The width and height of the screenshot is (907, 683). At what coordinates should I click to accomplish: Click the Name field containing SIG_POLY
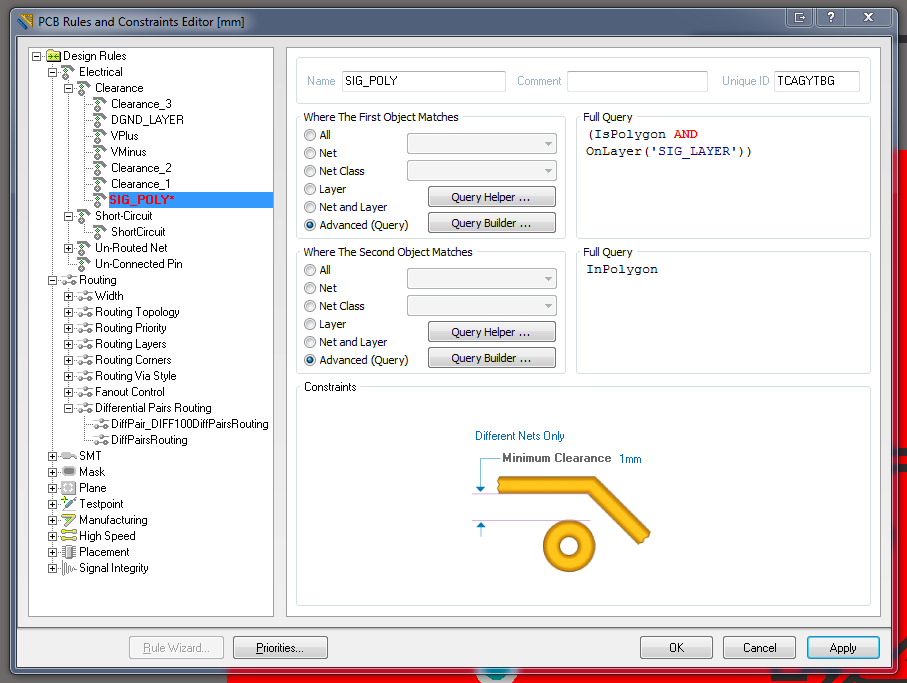pyautogui.click(x=424, y=81)
